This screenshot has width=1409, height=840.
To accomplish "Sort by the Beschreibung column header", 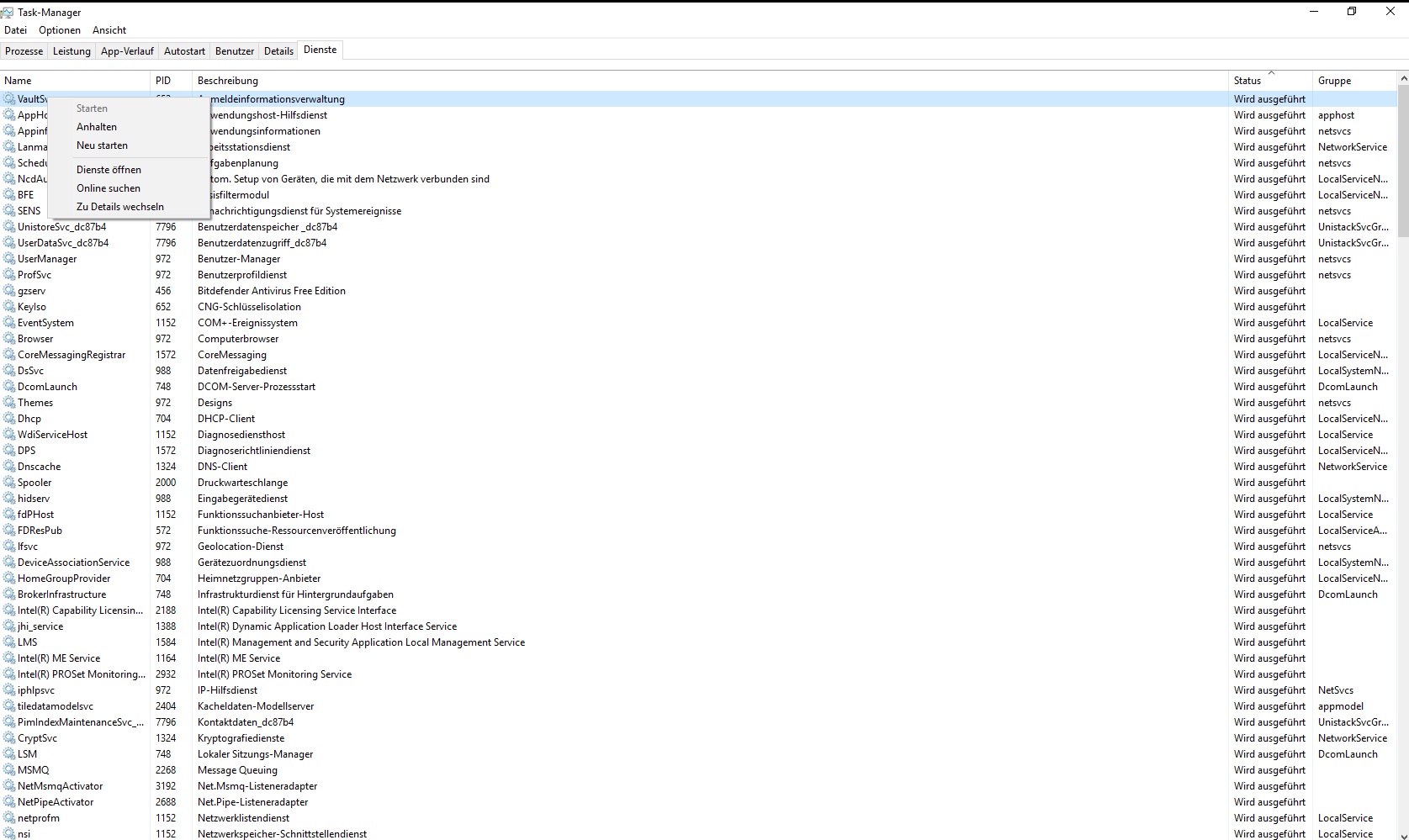I will (x=711, y=81).
